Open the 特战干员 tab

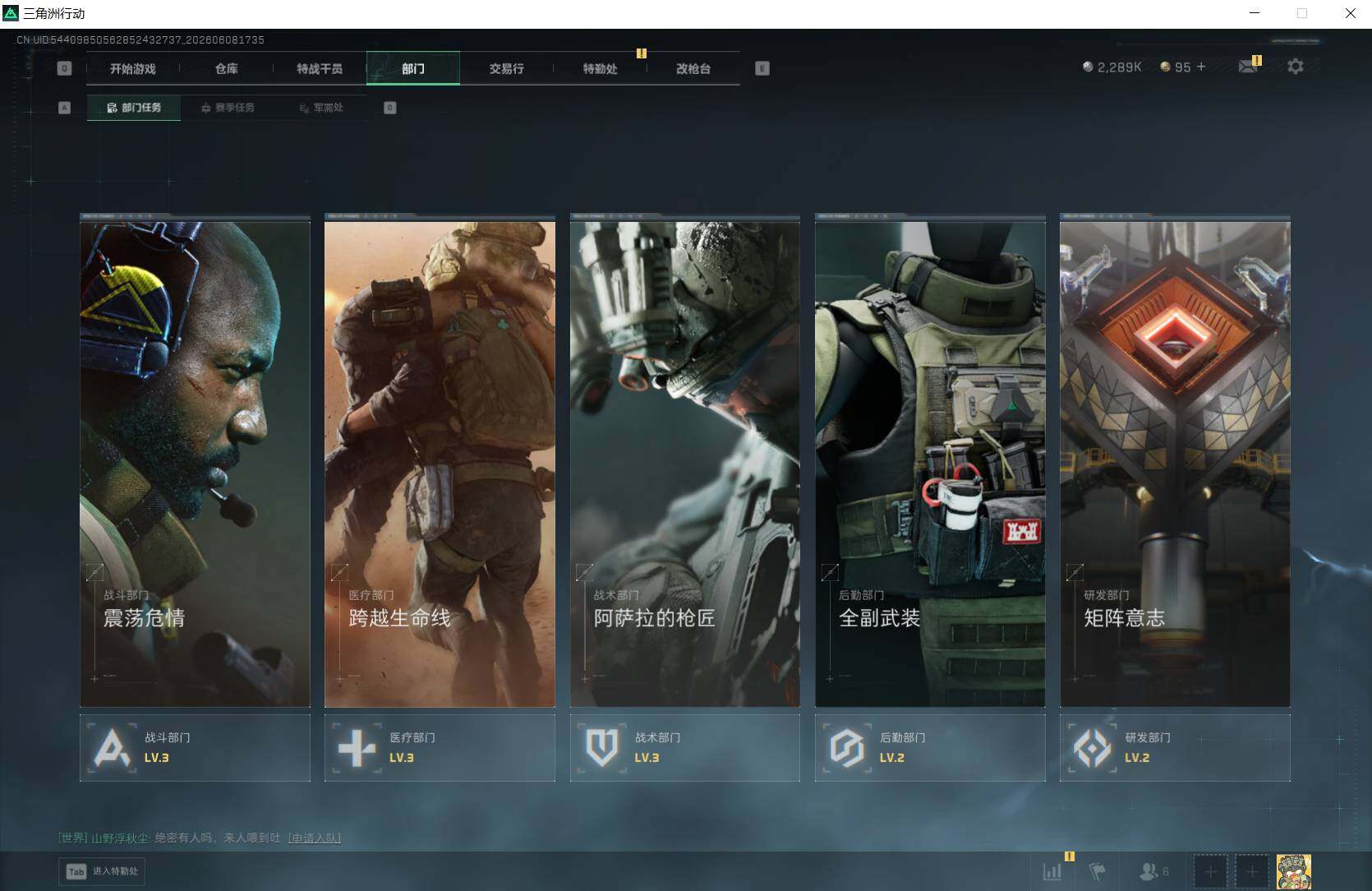point(320,68)
